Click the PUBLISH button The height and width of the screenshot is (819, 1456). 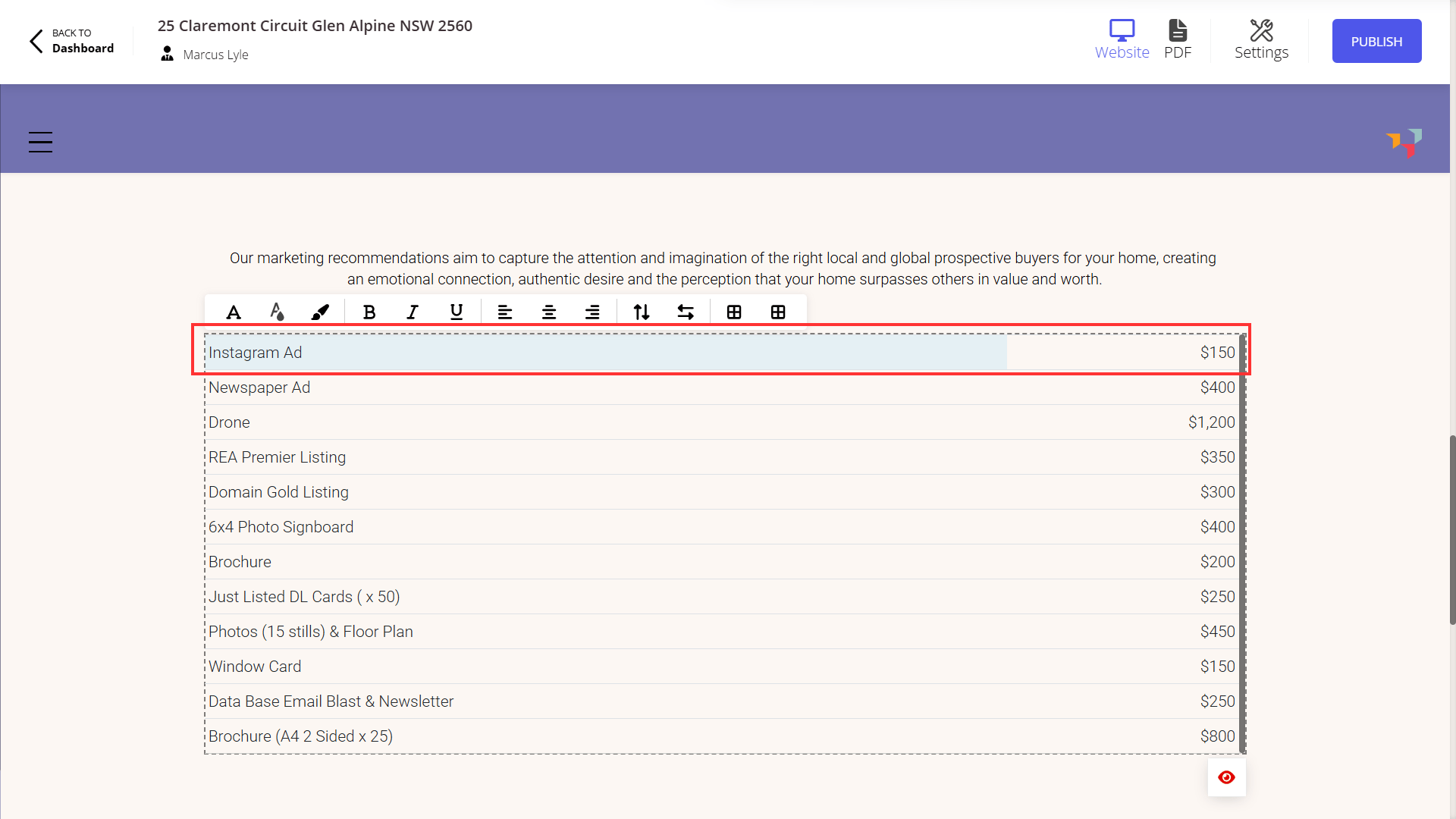(x=1376, y=41)
